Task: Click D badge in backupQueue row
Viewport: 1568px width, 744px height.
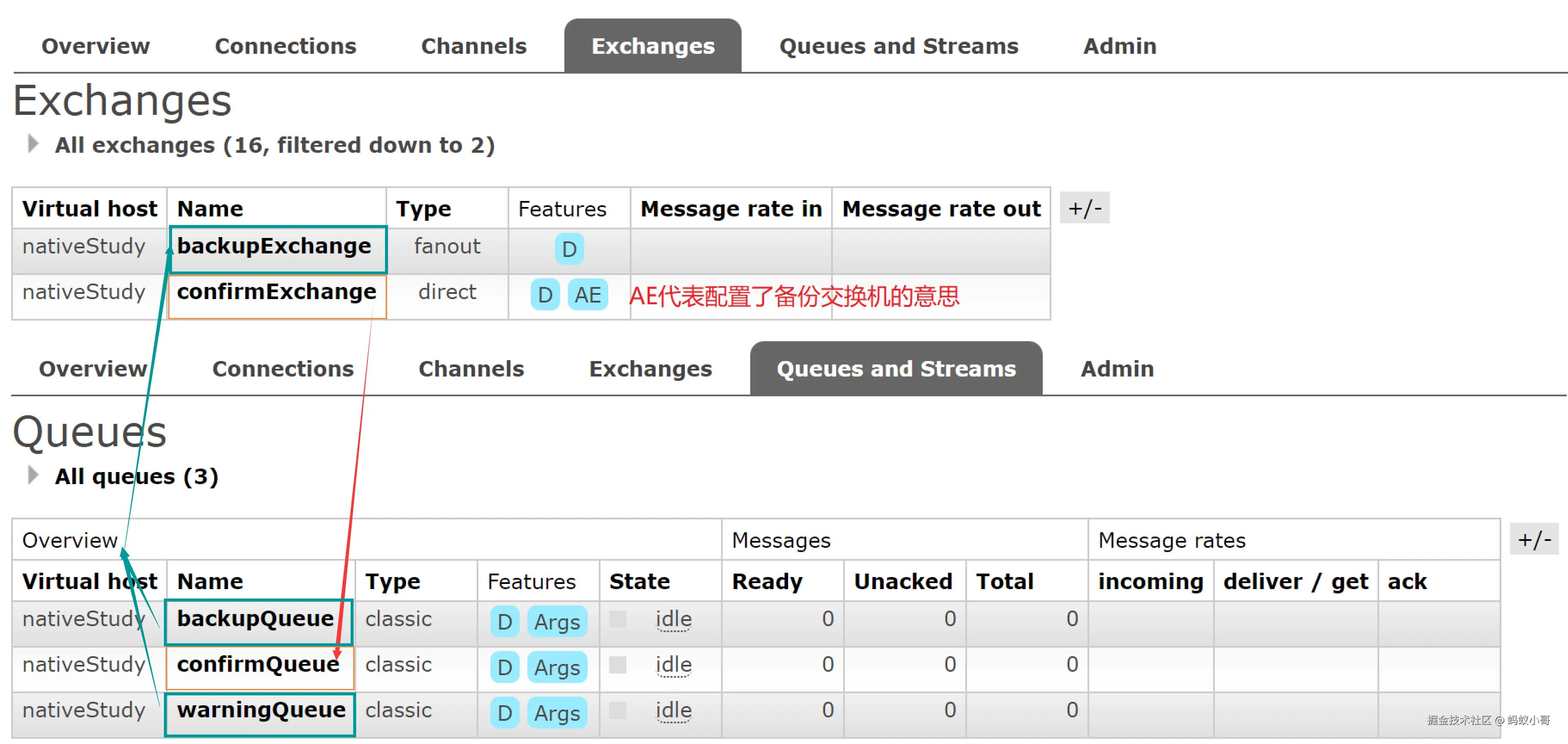Action: tap(504, 622)
